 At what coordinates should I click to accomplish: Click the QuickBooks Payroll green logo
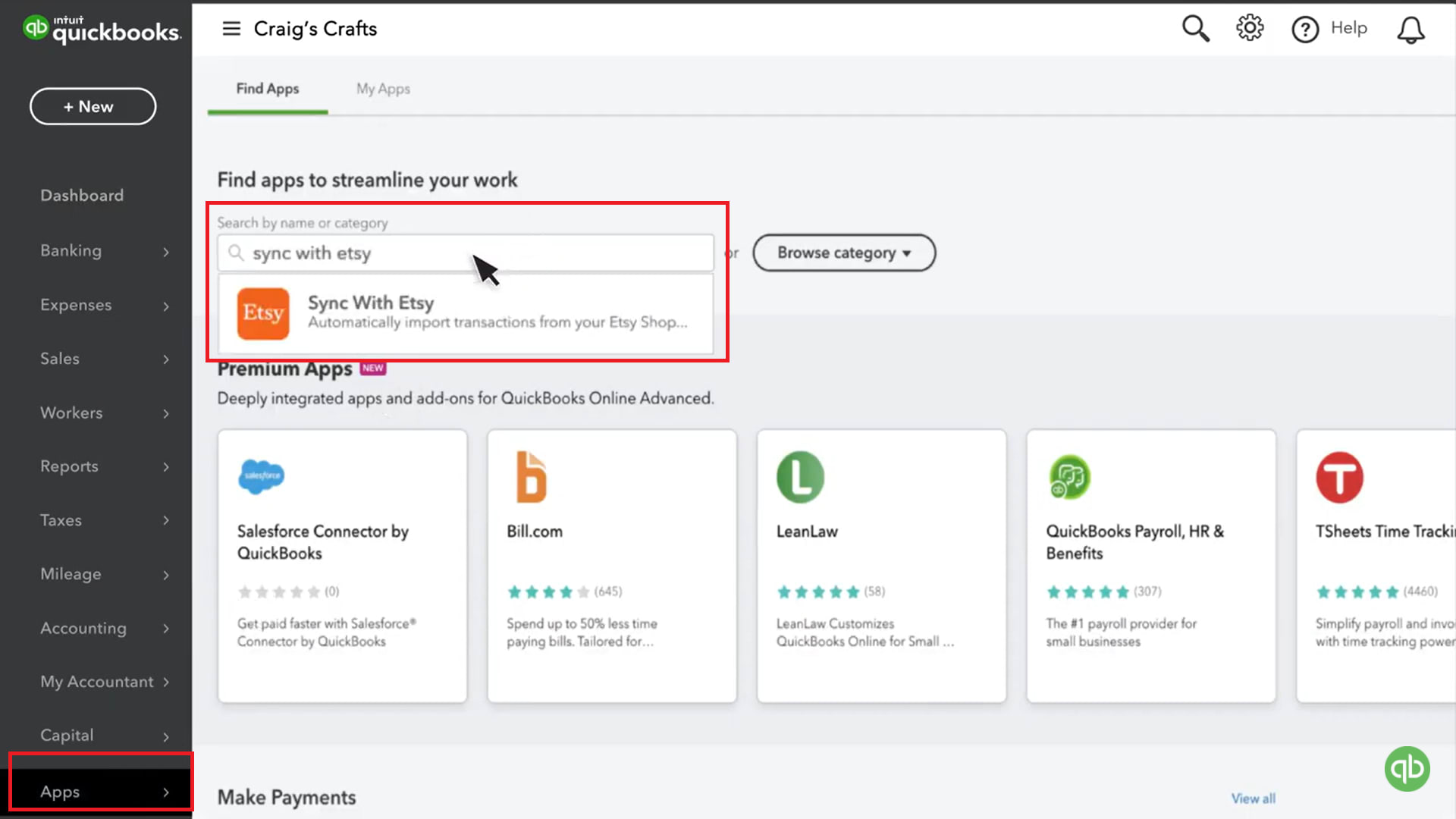1069,477
